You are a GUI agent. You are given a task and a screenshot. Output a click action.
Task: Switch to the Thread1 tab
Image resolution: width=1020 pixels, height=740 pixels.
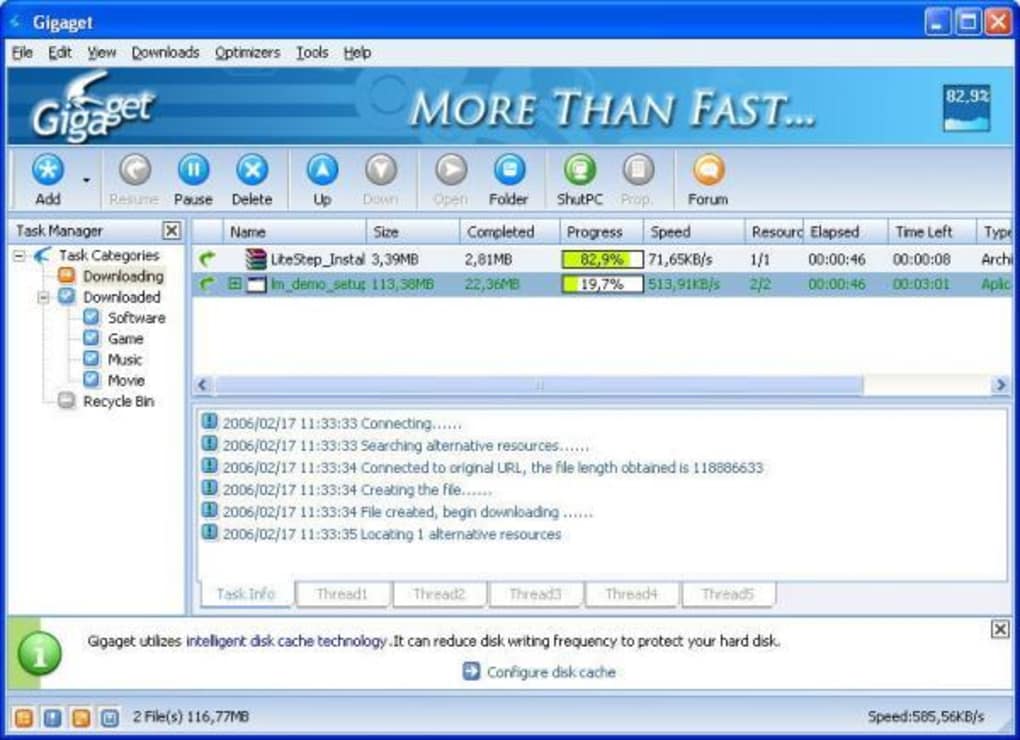coord(343,593)
